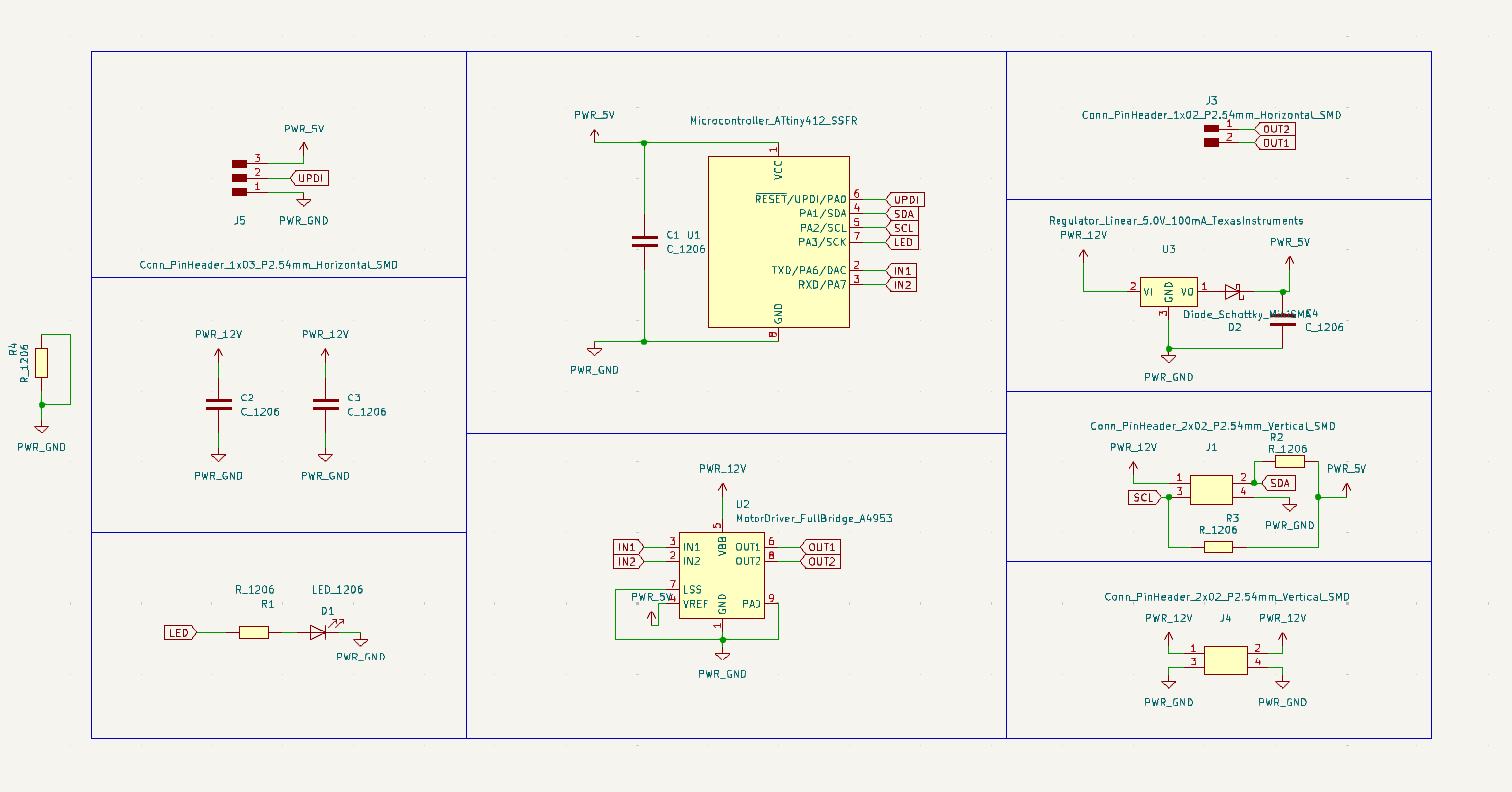
Task: Select the OUT1 label at U2 pin 6
Action: tap(820, 547)
